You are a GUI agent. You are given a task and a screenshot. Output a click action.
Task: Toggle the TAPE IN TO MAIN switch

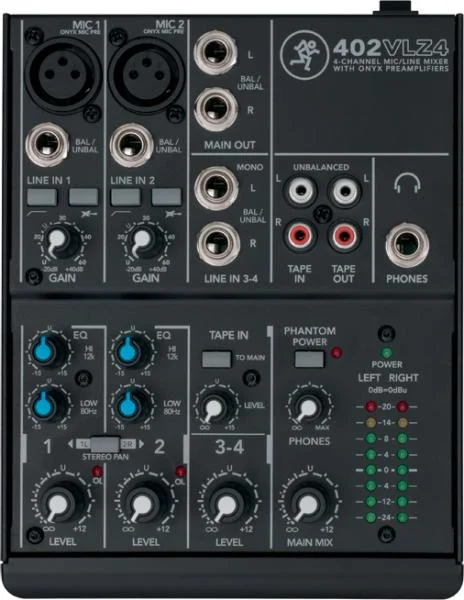[217, 359]
